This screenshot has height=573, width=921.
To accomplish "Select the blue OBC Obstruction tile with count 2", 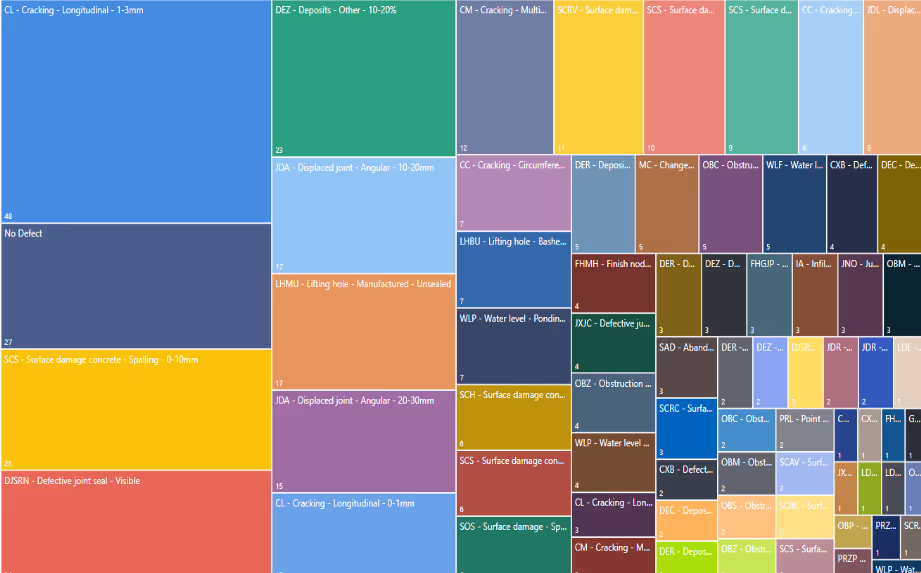I will pyautogui.click(x=747, y=430).
